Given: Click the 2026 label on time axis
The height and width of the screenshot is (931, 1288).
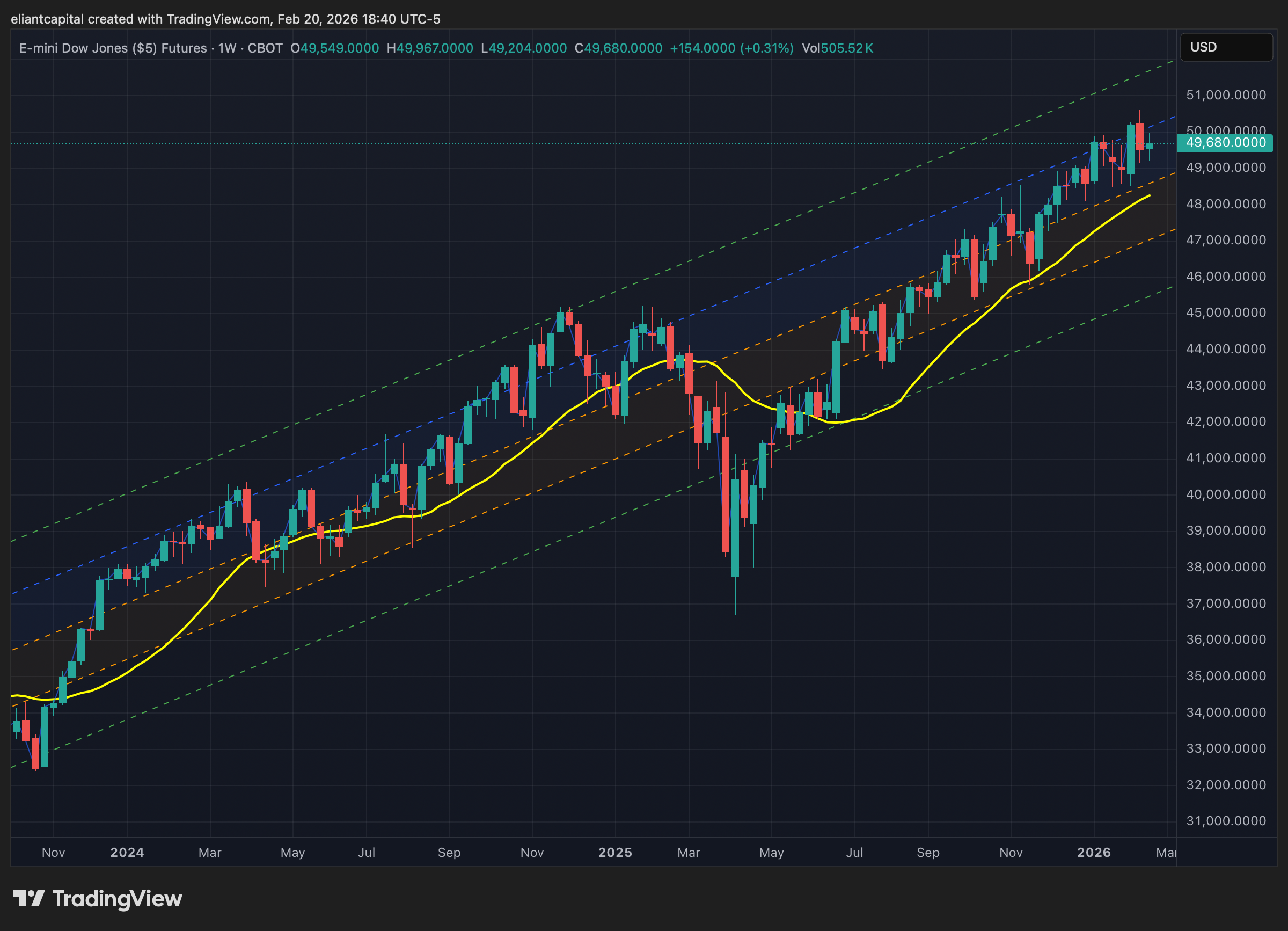Looking at the screenshot, I should pyautogui.click(x=1094, y=852).
